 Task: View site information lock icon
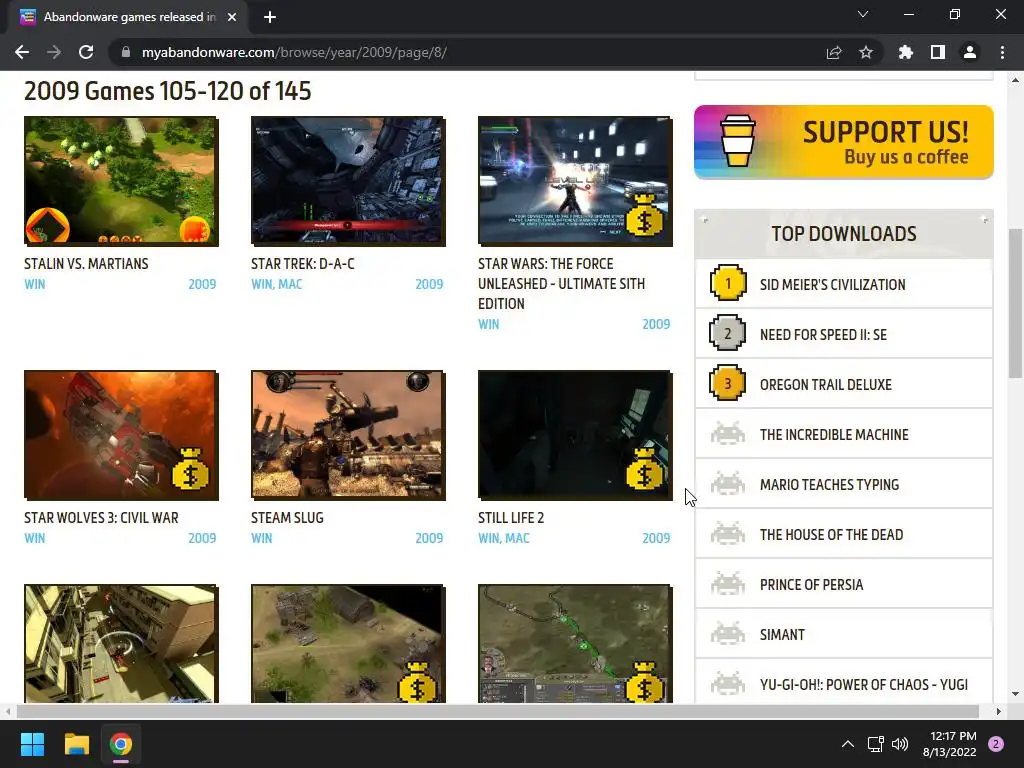126,52
